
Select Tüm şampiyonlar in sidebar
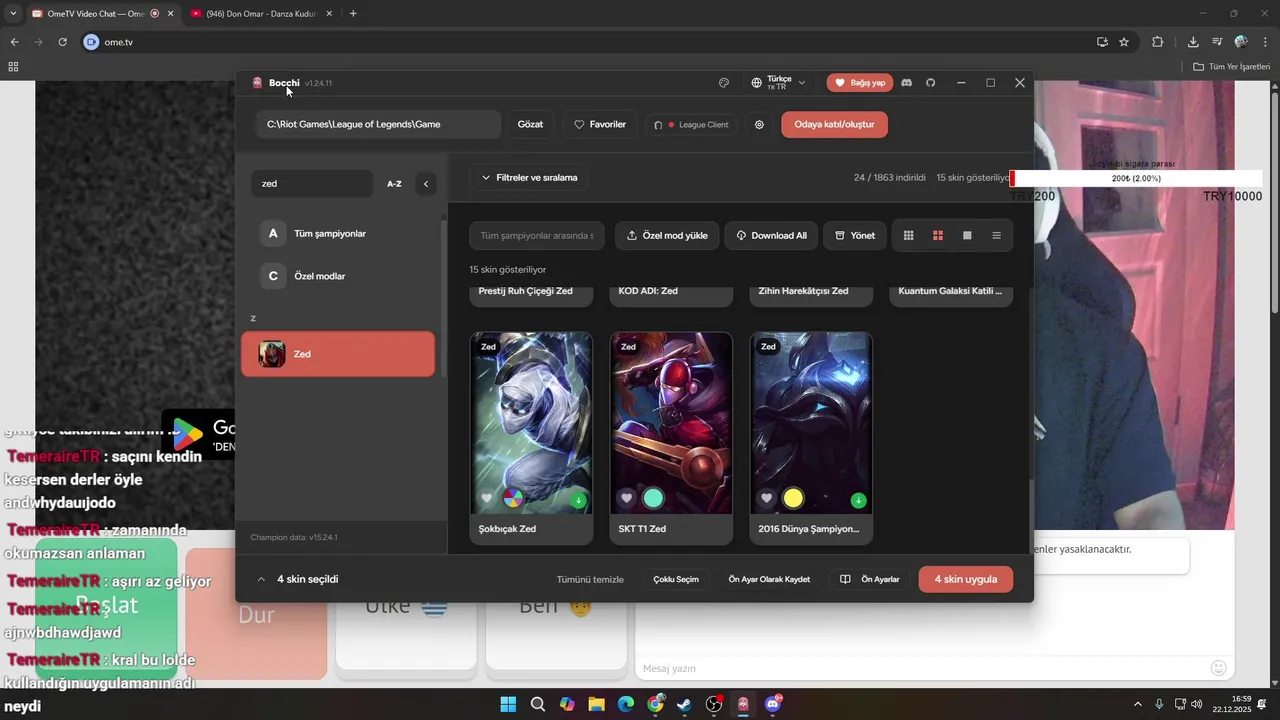(x=338, y=234)
